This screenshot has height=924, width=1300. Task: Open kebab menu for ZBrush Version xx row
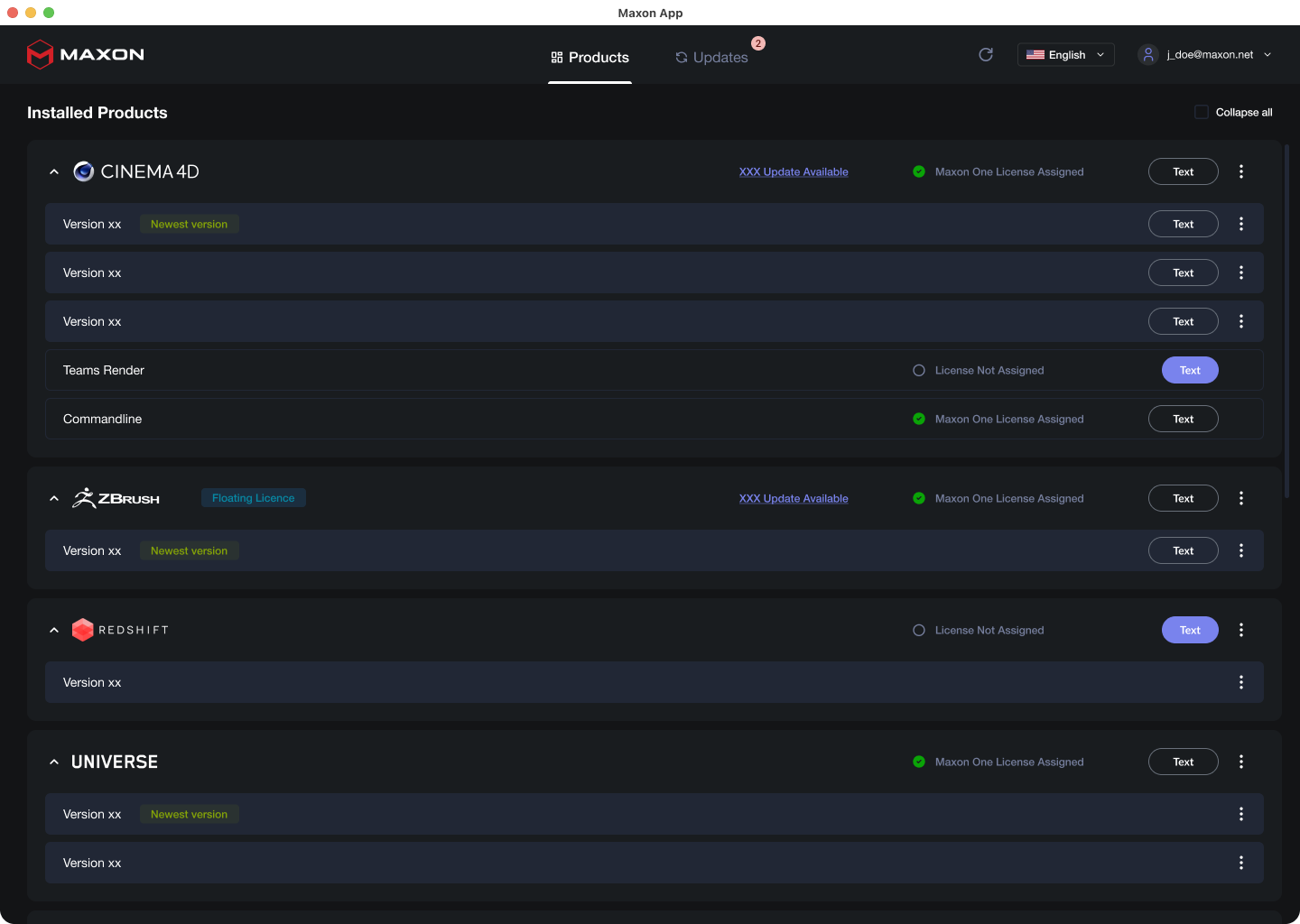[1241, 550]
